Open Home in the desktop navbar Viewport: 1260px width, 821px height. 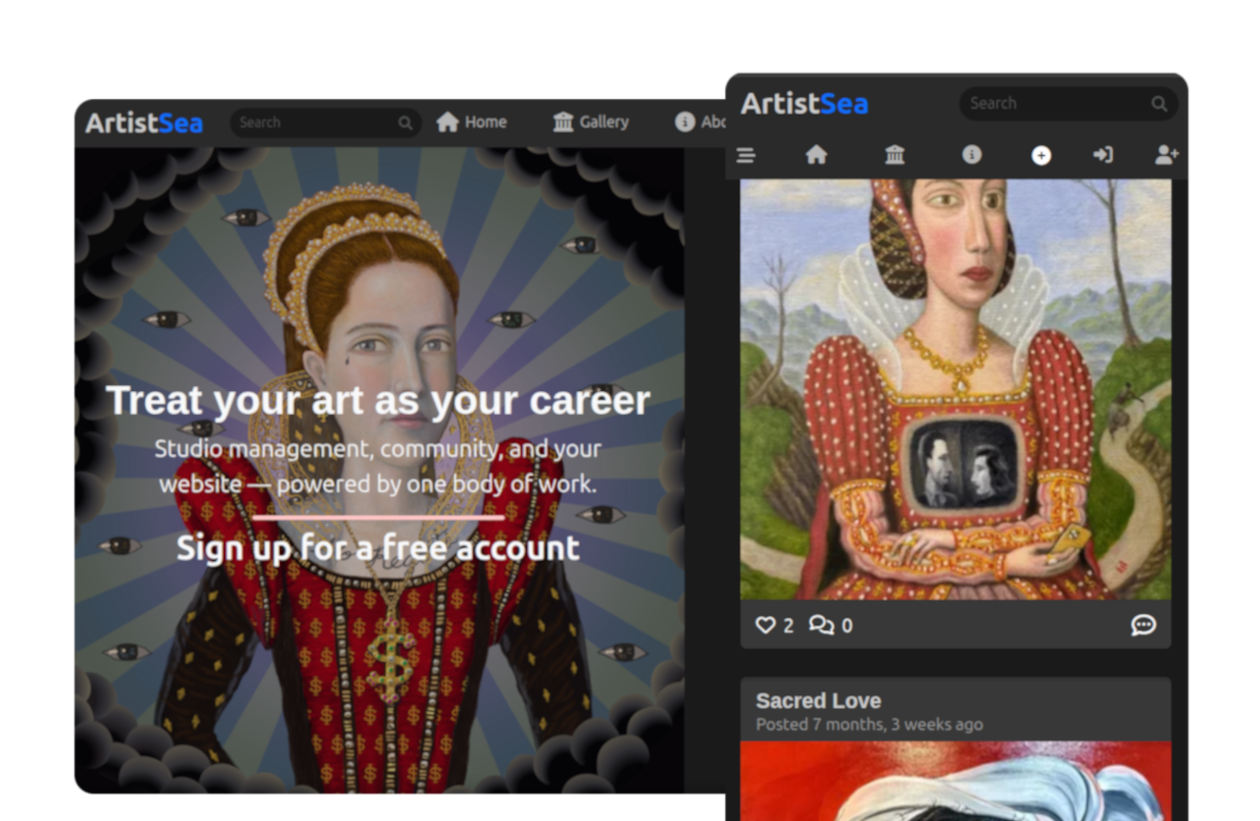472,122
